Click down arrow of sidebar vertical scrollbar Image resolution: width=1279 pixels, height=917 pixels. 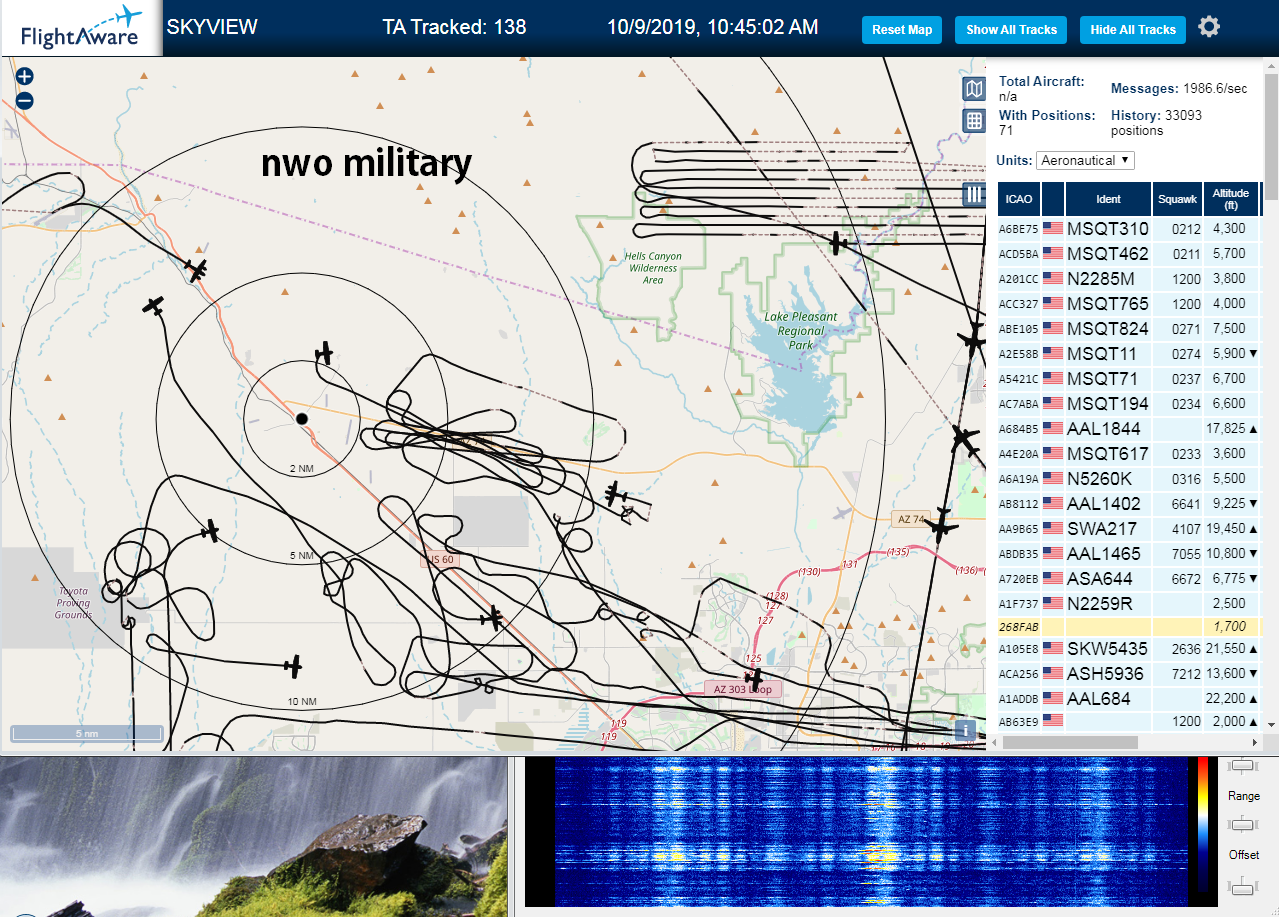pos(1271,724)
